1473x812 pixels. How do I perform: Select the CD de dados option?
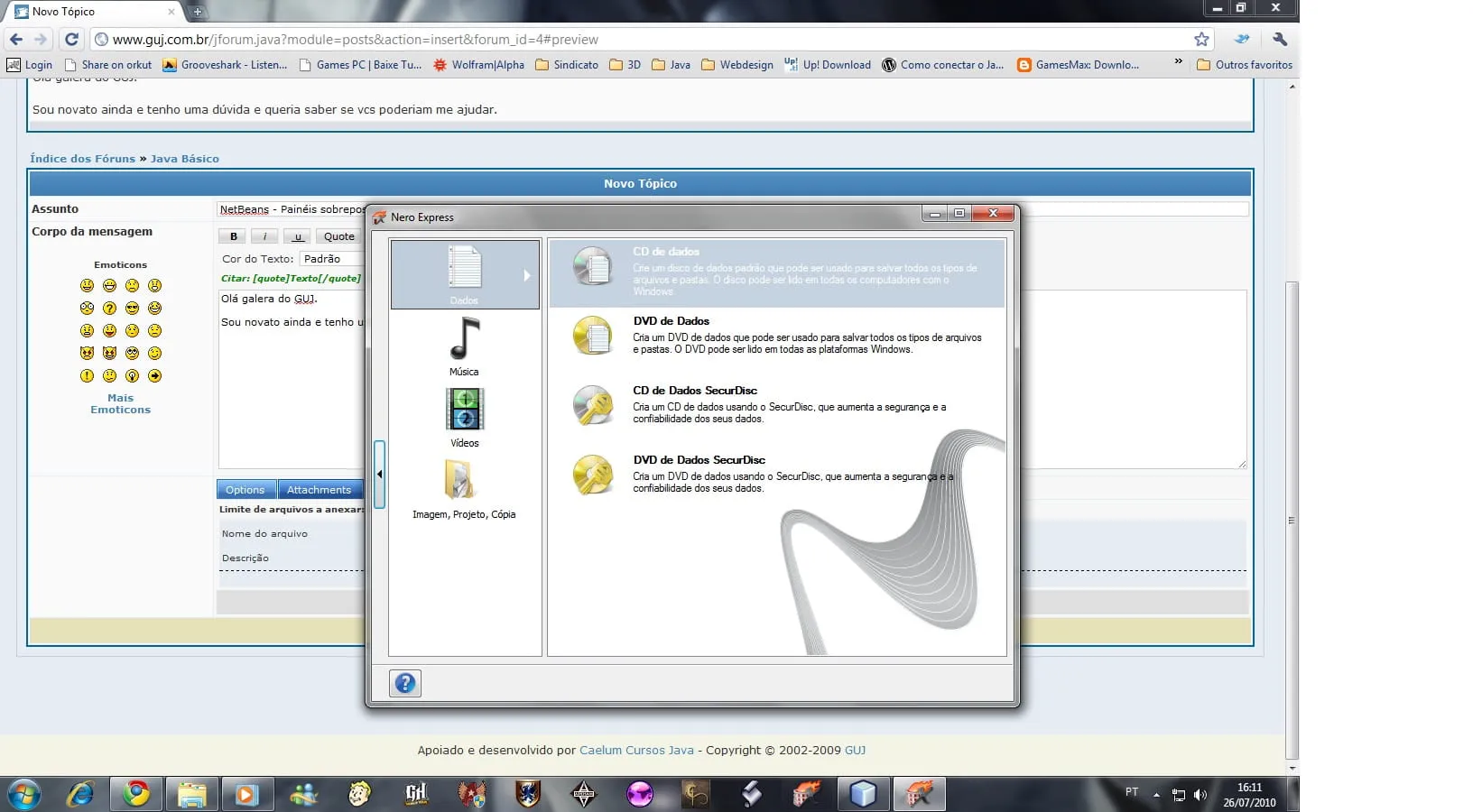point(666,252)
